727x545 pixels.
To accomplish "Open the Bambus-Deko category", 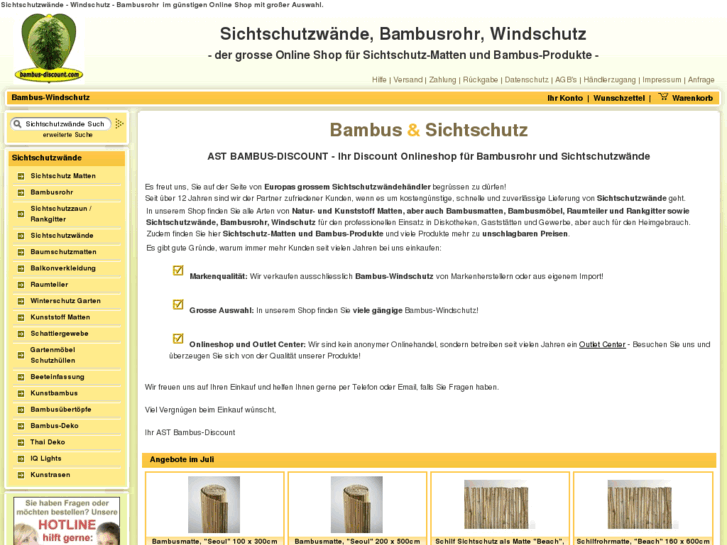I will (54, 426).
